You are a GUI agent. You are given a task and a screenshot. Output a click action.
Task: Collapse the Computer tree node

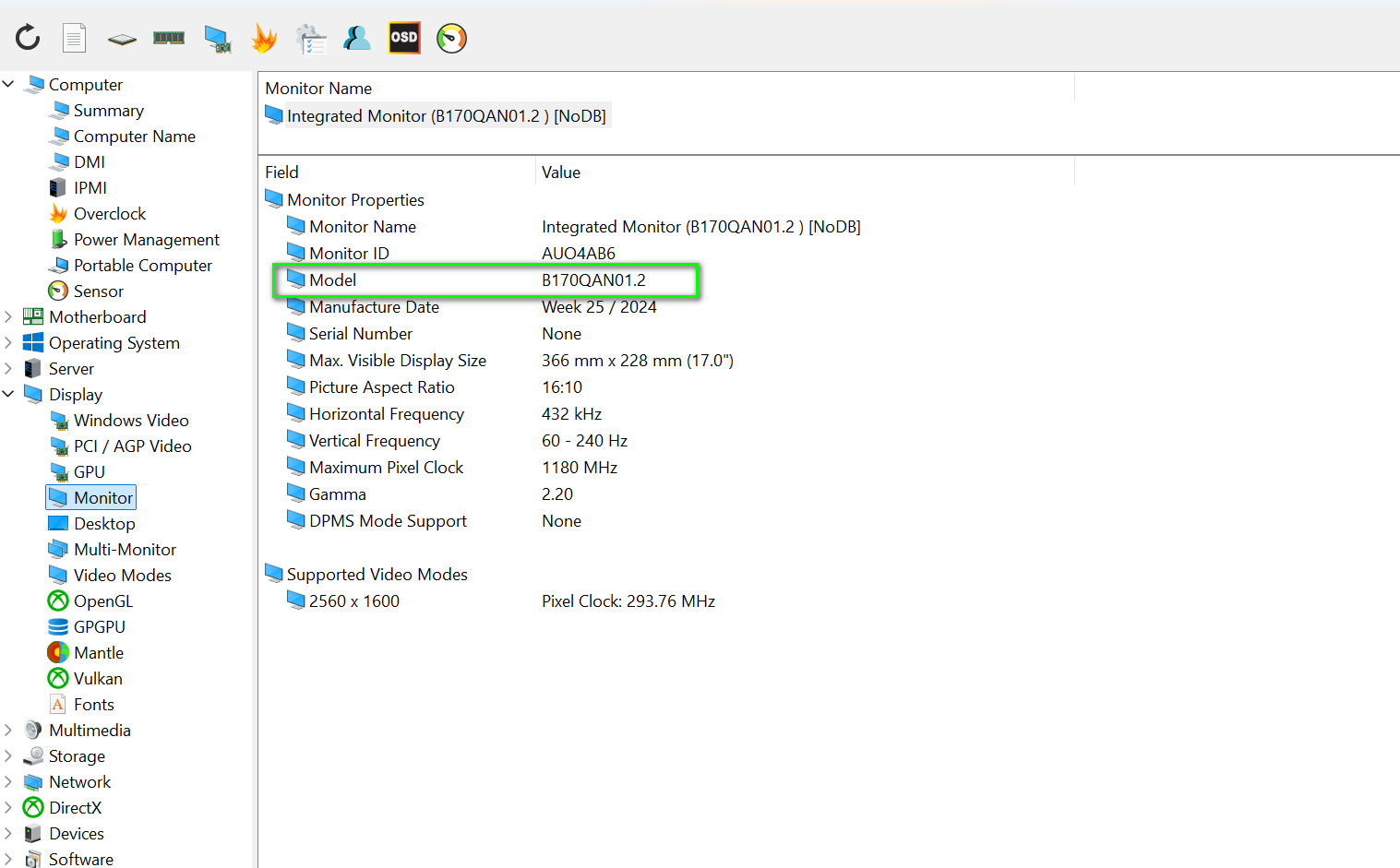tap(8, 84)
